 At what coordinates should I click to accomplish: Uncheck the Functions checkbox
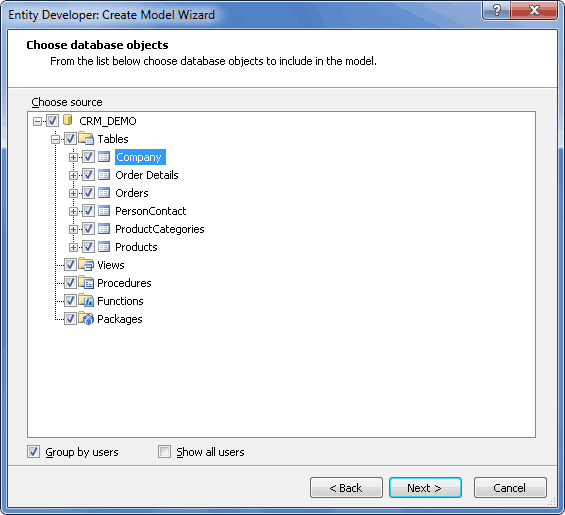(70, 301)
